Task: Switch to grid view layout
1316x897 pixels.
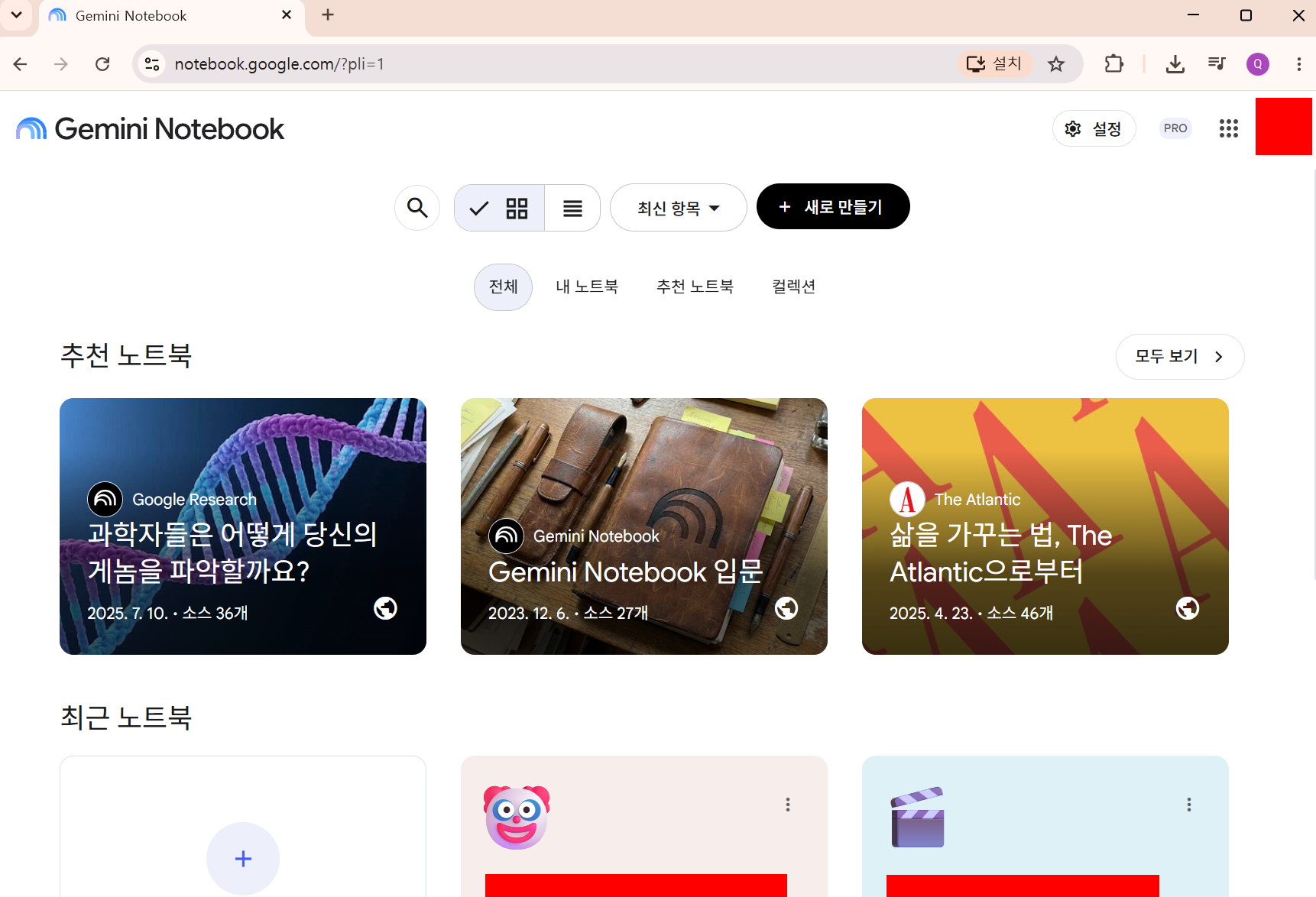Action: click(500, 208)
